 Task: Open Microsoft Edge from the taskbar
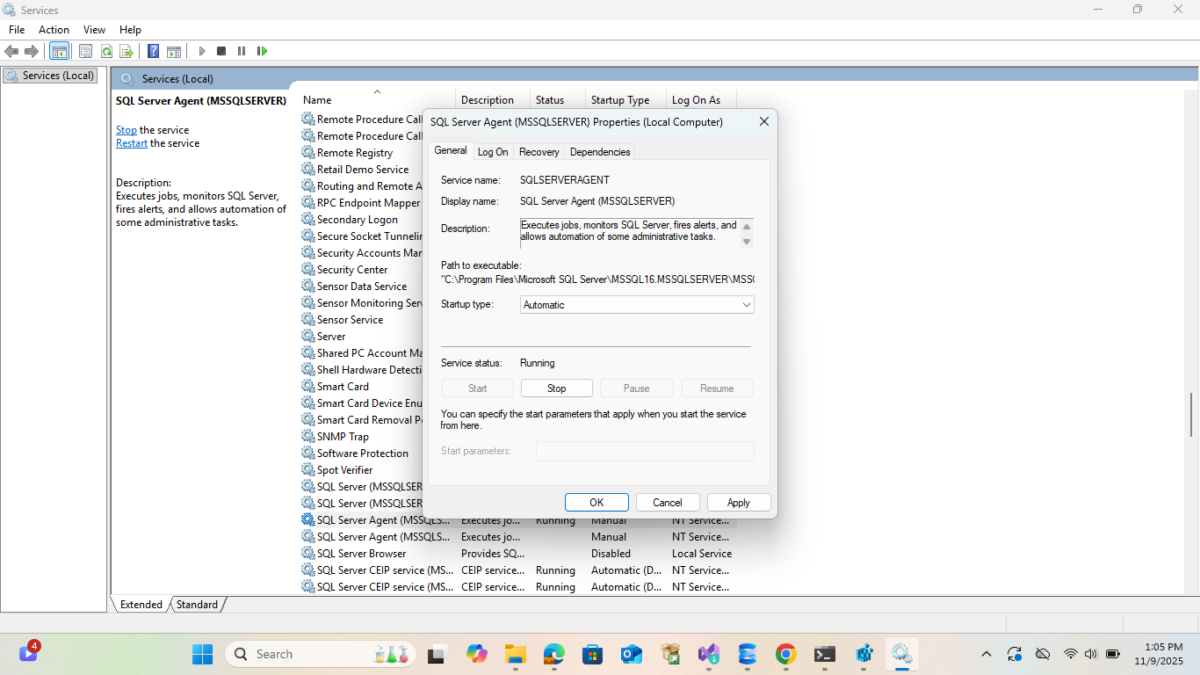tap(554, 654)
